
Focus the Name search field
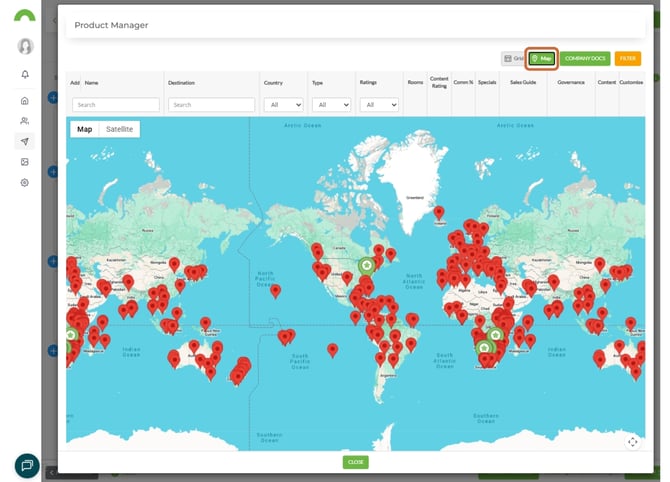(x=116, y=105)
